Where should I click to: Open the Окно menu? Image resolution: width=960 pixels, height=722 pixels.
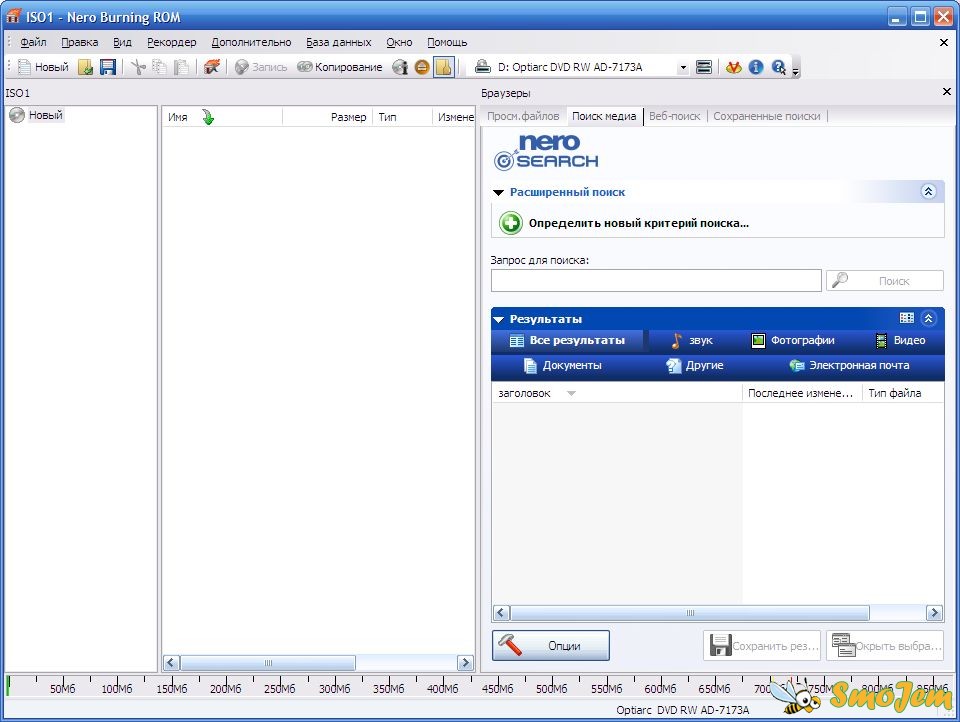click(399, 42)
